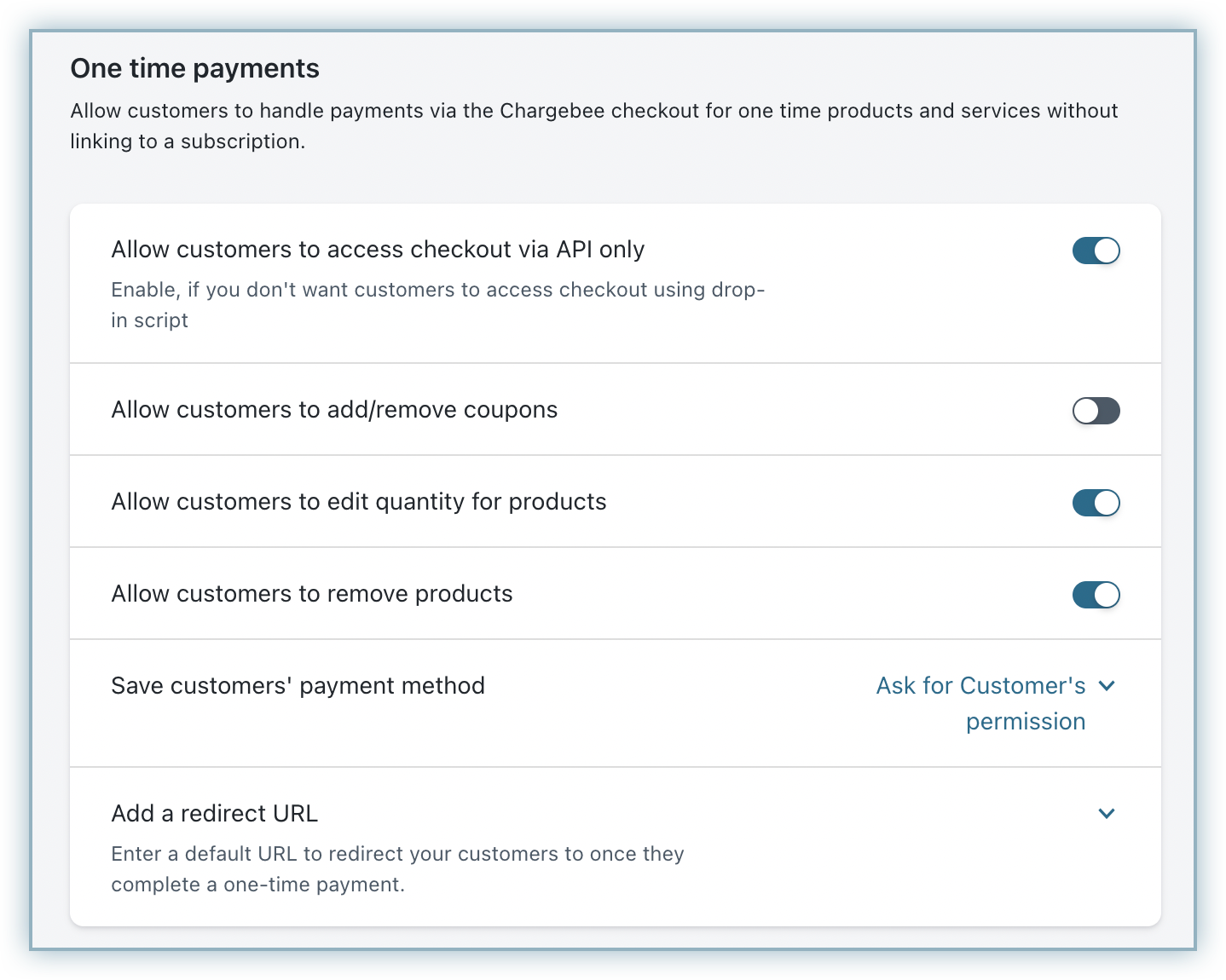Click the checkout via API only label
The height and width of the screenshot is (980, 1226).
[x=378, y=249]
